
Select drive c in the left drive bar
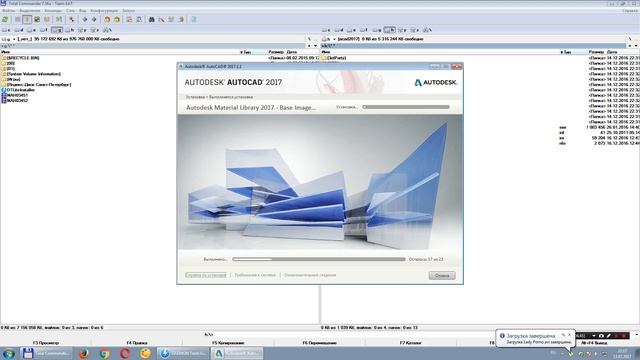(x=6, y=30)
